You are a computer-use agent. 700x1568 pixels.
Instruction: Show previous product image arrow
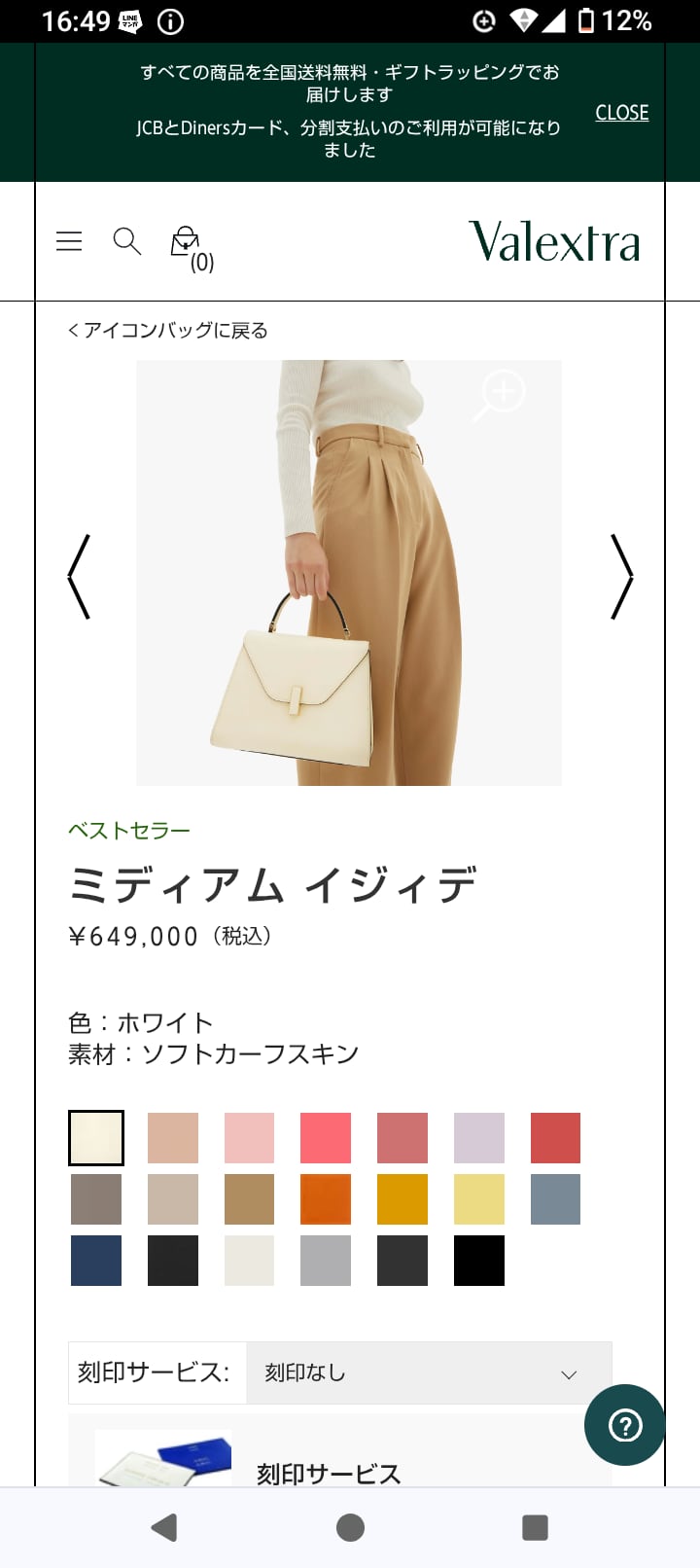[x=79, y=576]
